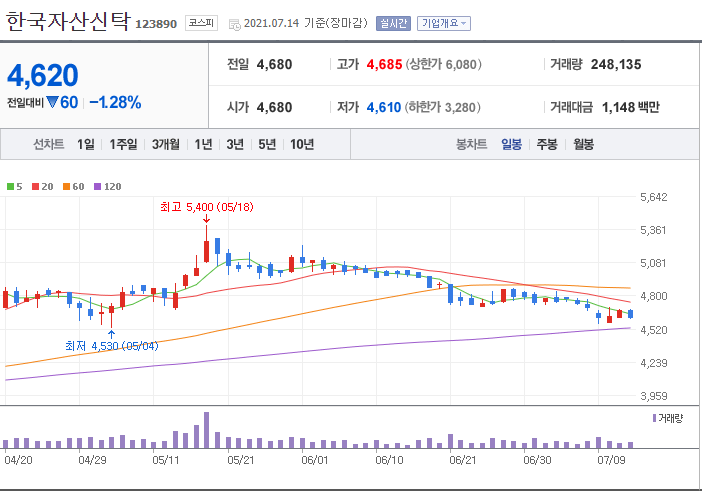
Task: Select the 월봉 monthly candle chart
Action: coord(583,144)
